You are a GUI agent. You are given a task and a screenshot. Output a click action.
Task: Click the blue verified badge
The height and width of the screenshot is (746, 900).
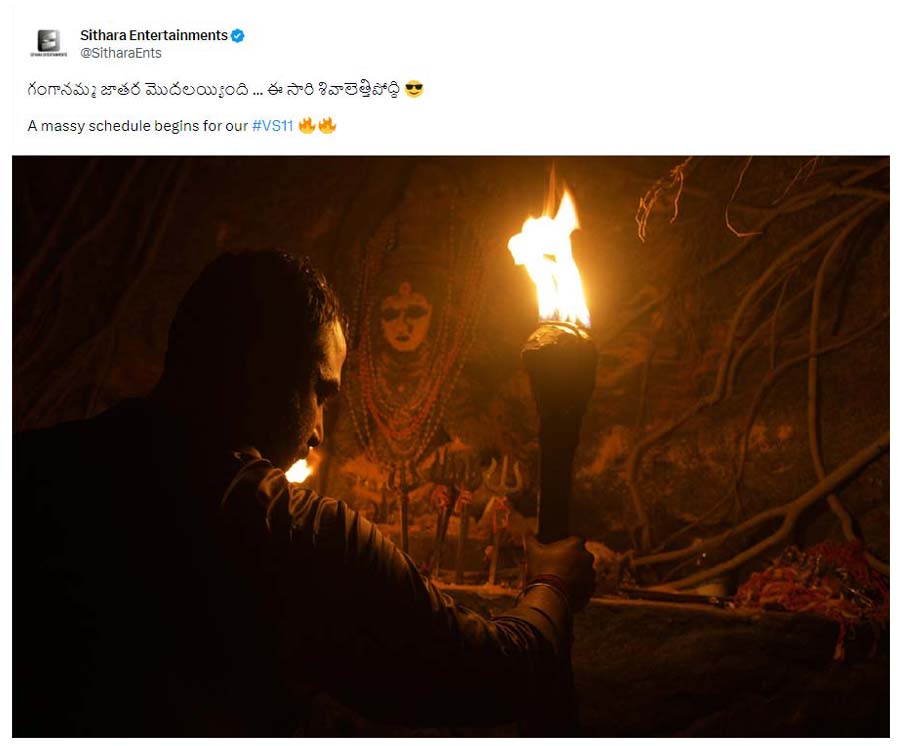[x=238, y=36]
